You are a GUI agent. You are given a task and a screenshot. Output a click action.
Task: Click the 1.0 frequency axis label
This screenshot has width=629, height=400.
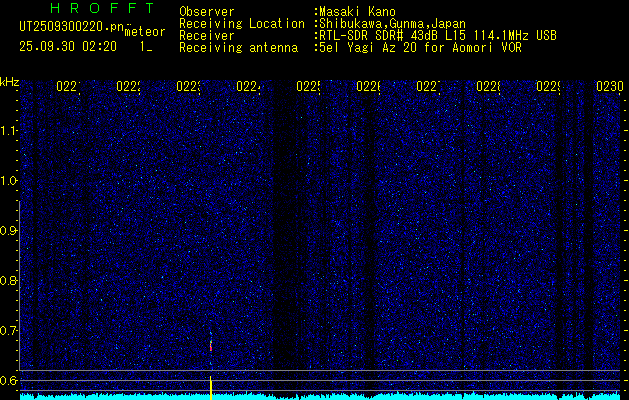(x=9, y=181)
